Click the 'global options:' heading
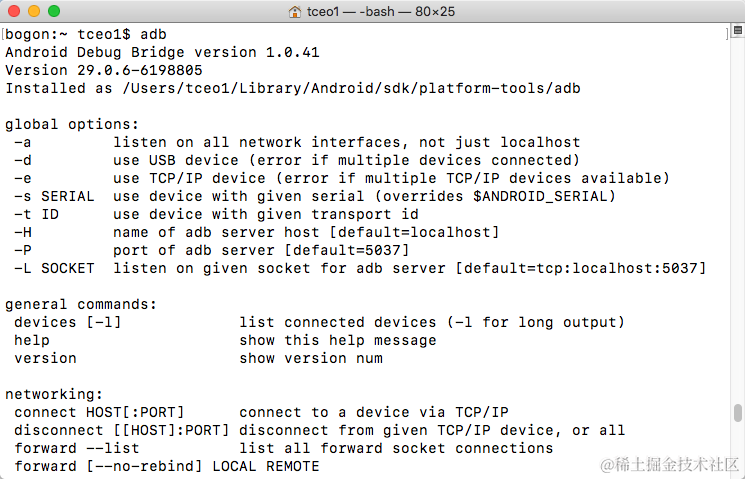 click(x=72, y=125)
